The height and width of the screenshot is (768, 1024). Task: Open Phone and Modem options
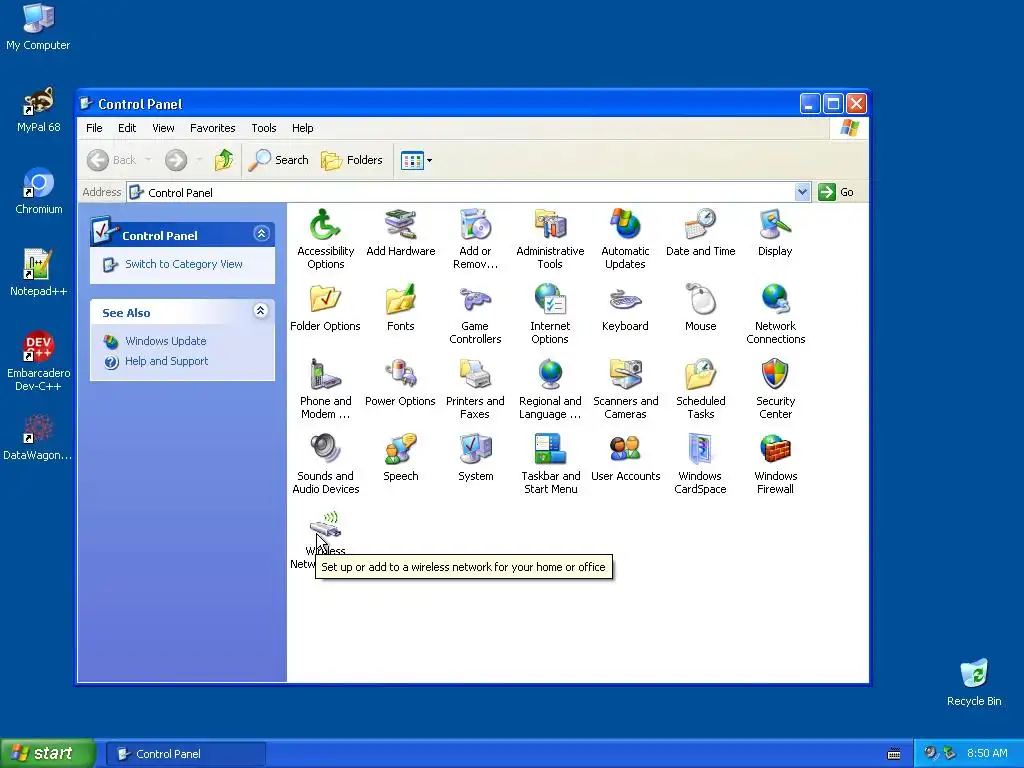tap(325, 389)
